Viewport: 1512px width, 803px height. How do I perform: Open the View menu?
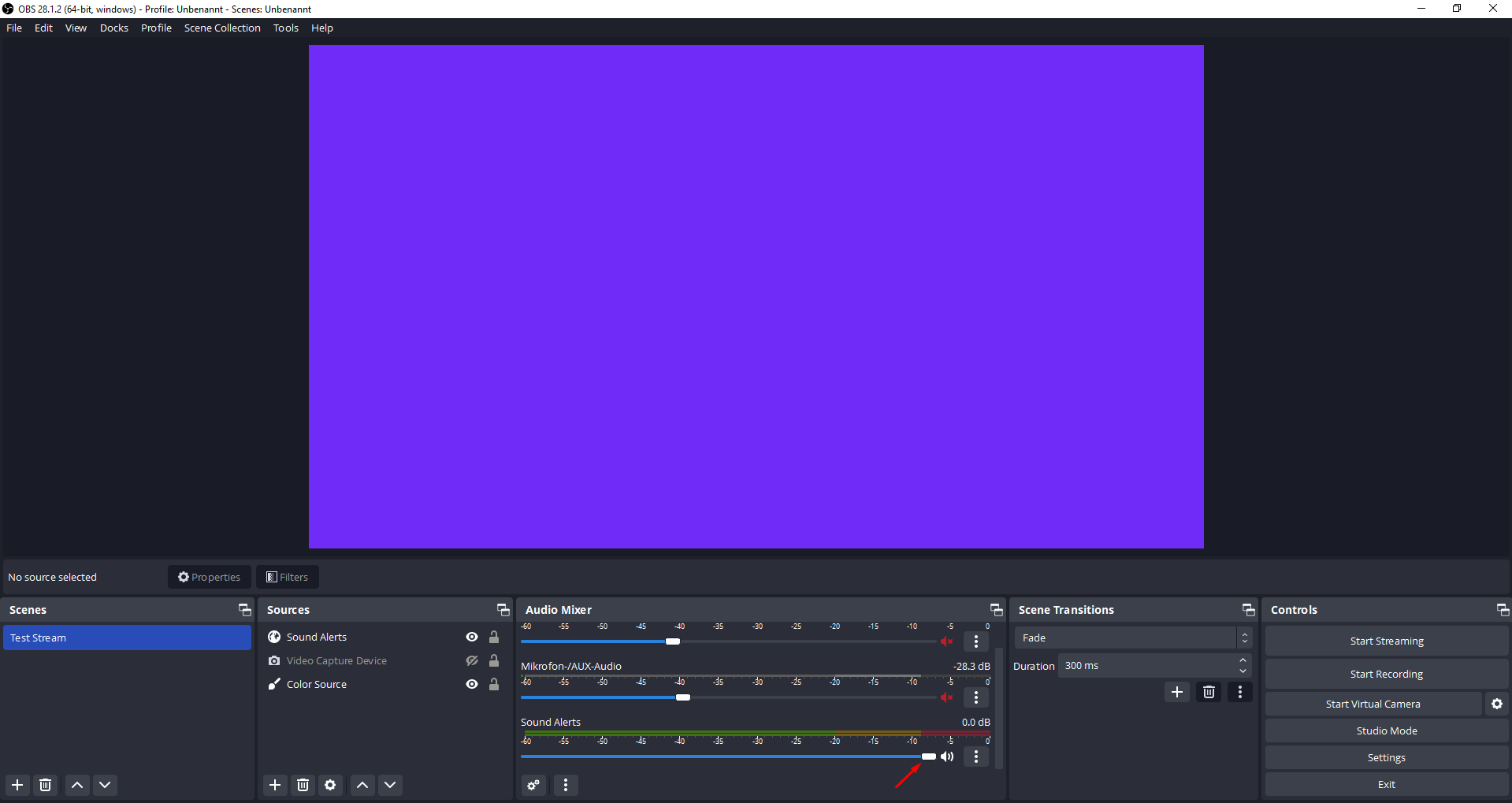click(x=76, y=28)
